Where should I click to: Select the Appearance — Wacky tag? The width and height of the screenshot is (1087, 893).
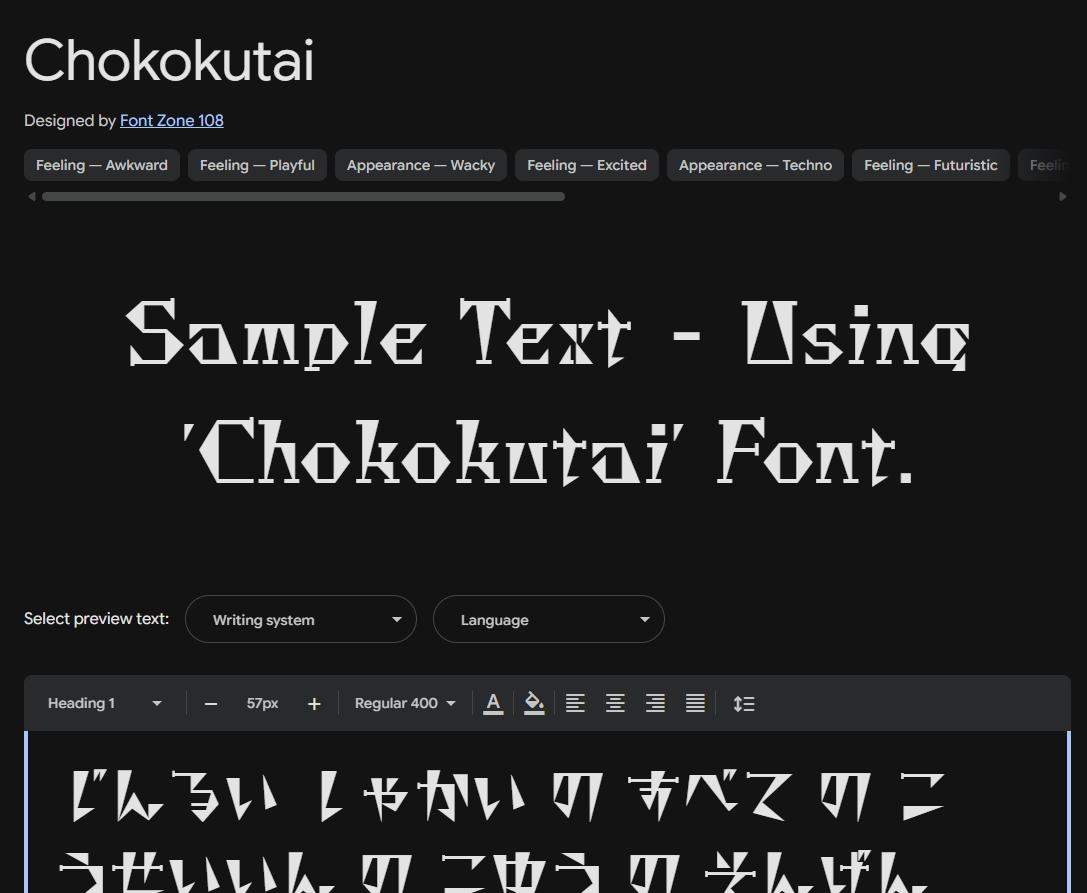[421, 165]
